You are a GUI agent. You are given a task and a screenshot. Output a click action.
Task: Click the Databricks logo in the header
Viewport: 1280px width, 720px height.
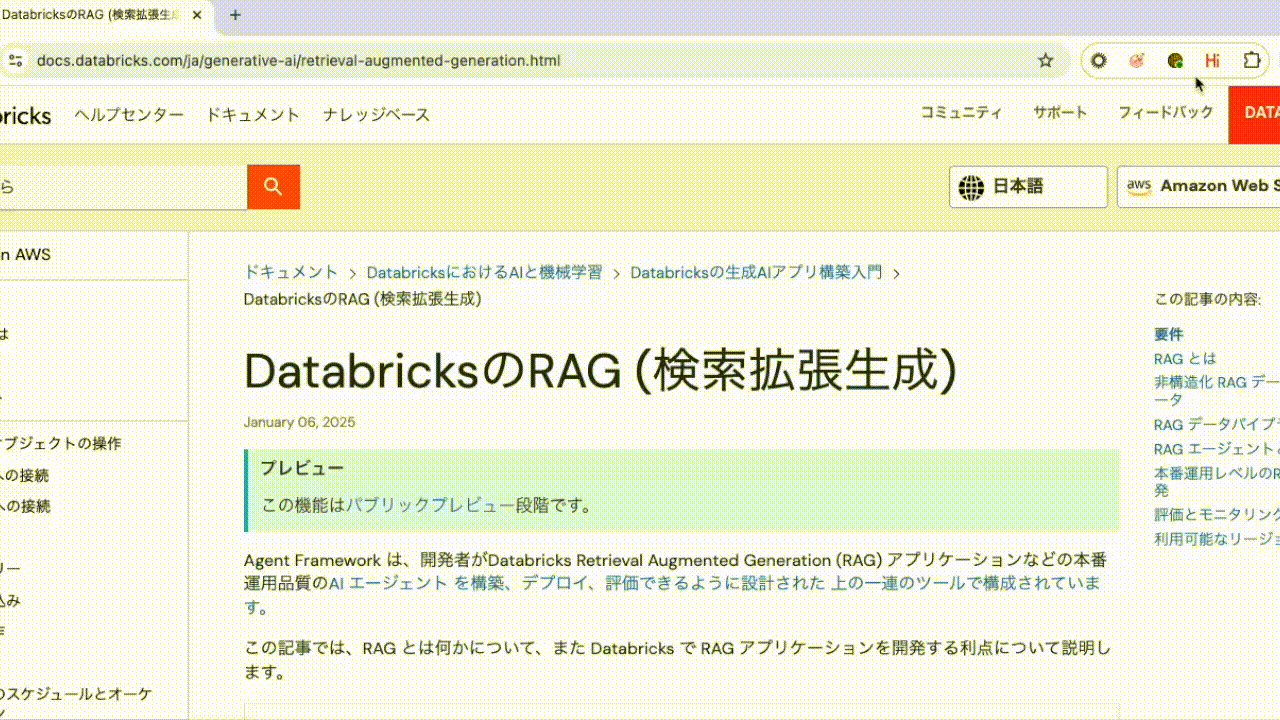pos(25,114)
